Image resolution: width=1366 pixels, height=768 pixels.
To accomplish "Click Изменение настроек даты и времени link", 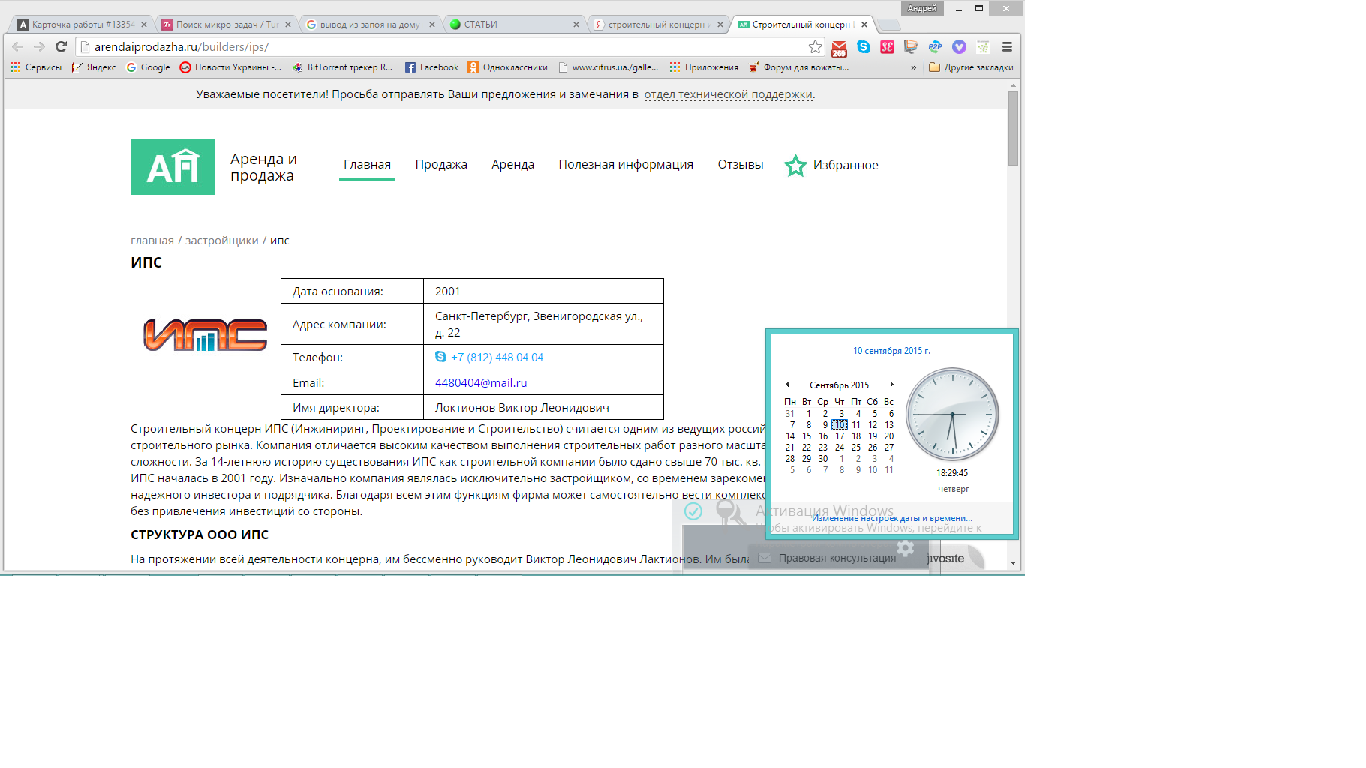I will [x=892, y=518].
